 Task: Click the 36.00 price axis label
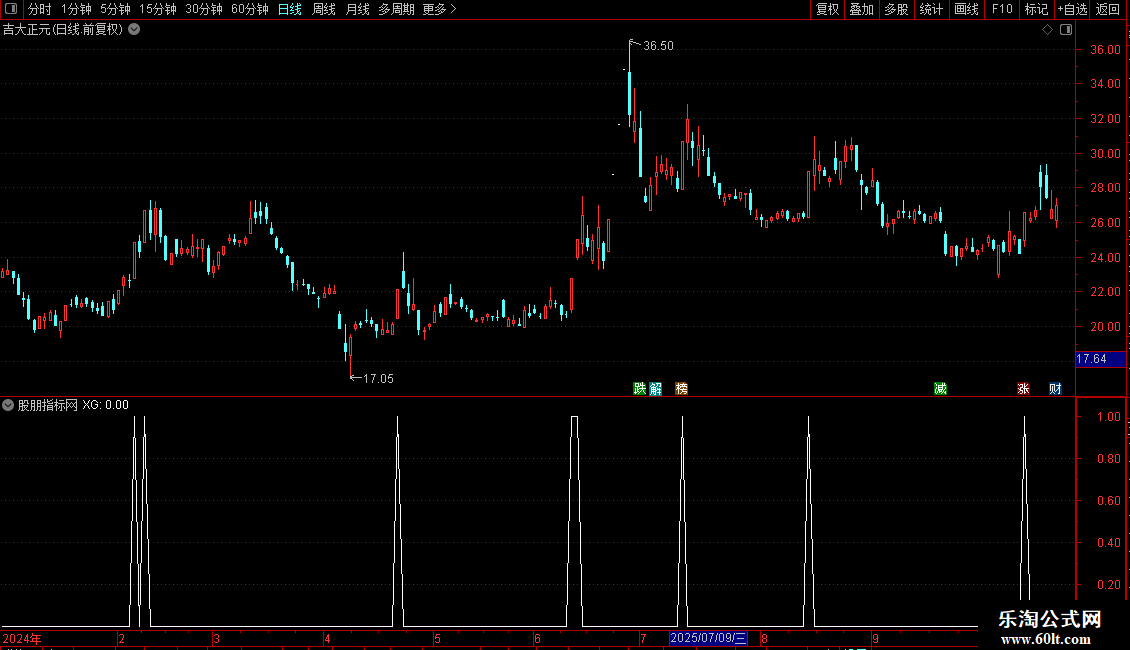(x=1105, y=50)
